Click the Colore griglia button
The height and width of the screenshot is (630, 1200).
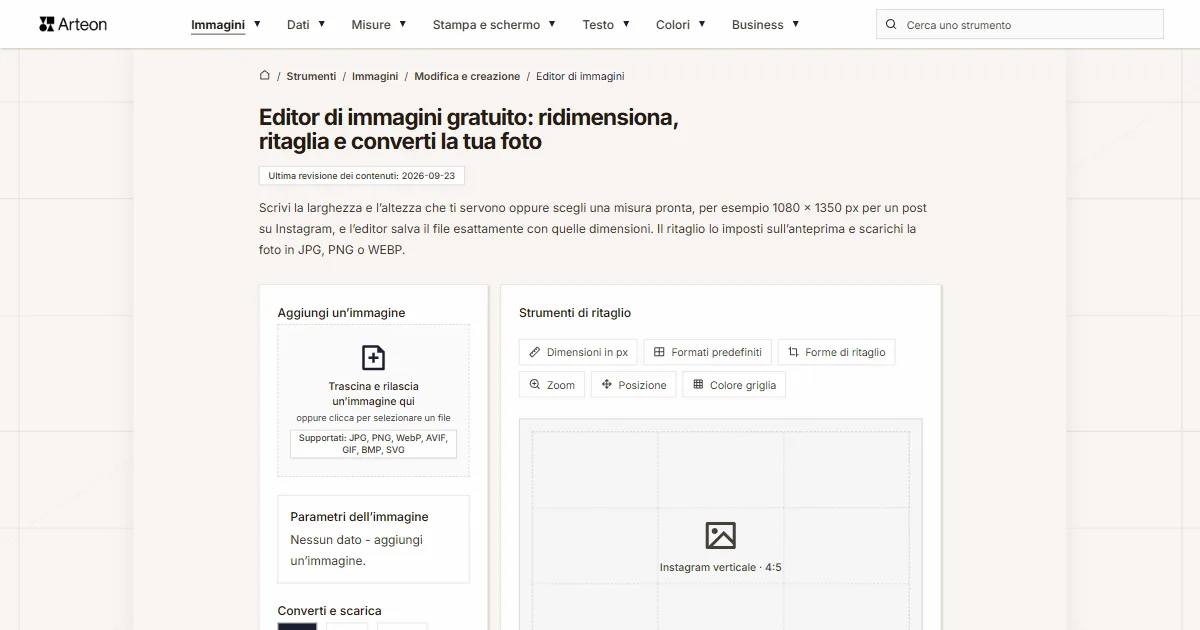pos(734,385)
